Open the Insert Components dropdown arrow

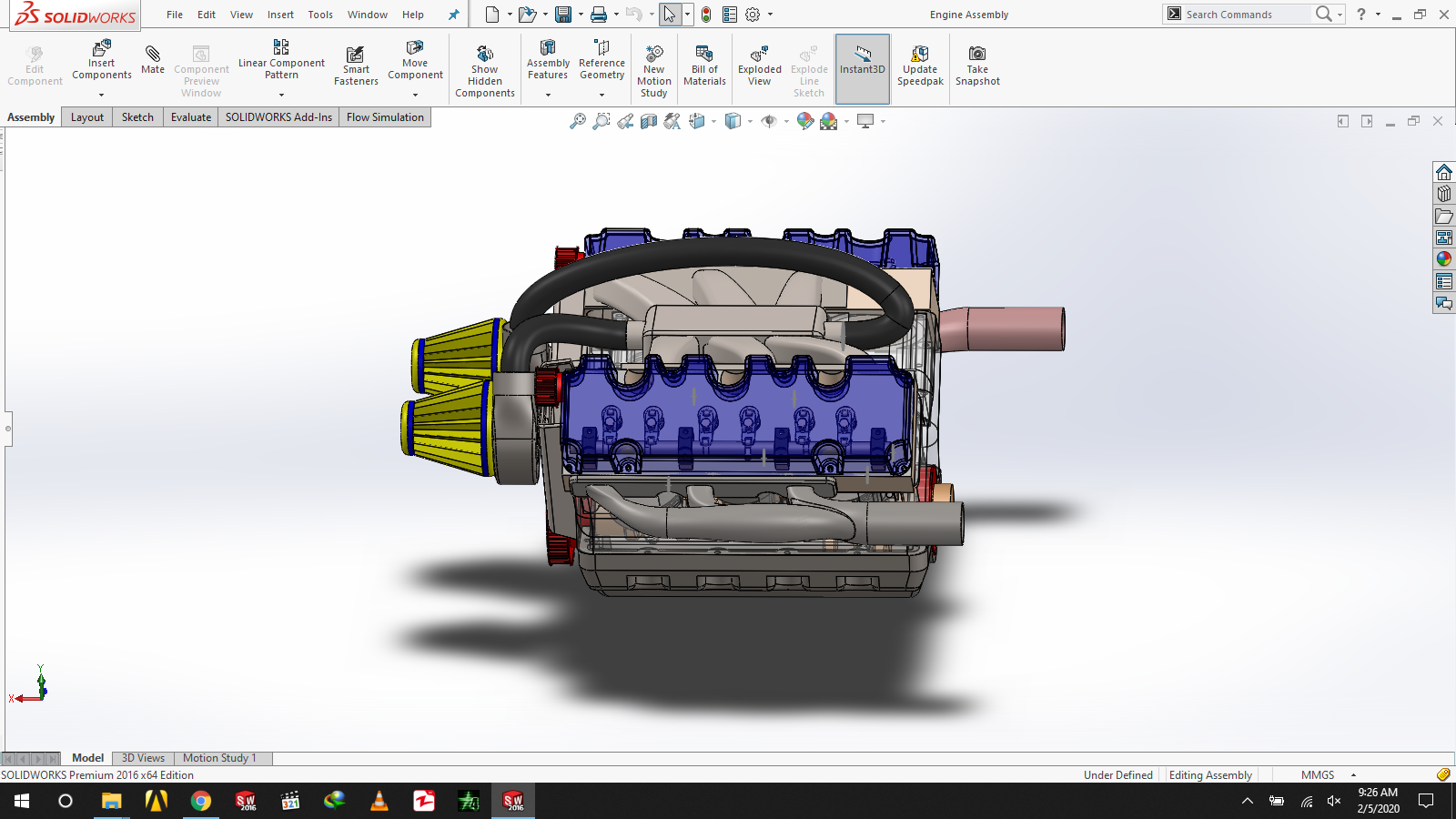101,95
